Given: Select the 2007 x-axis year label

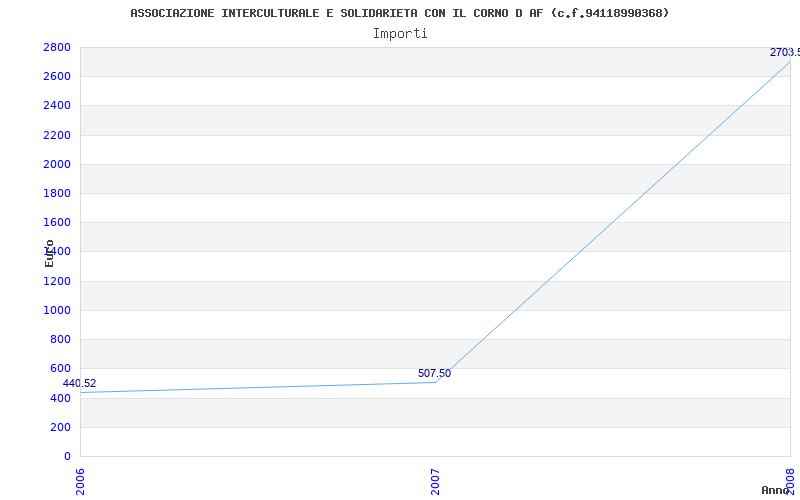Looking at the screenshot, I should pos(435,482).
